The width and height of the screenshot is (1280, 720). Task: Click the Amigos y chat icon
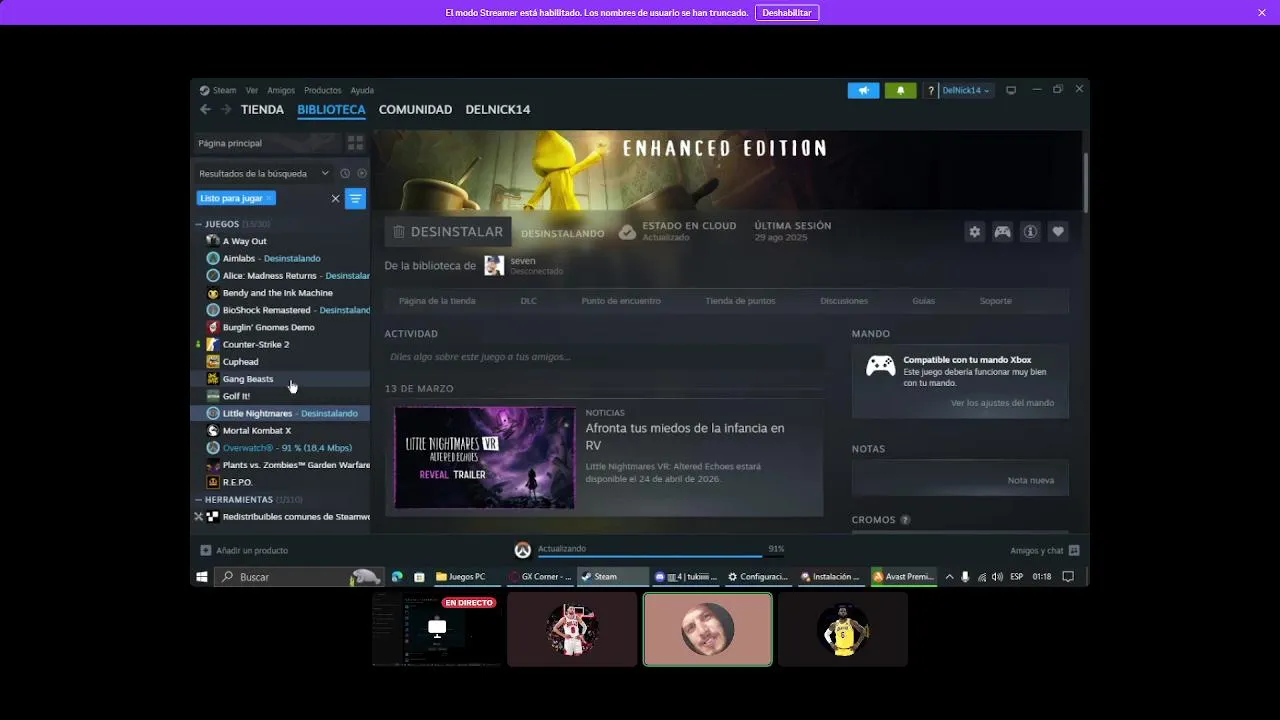coord(1074,550)
